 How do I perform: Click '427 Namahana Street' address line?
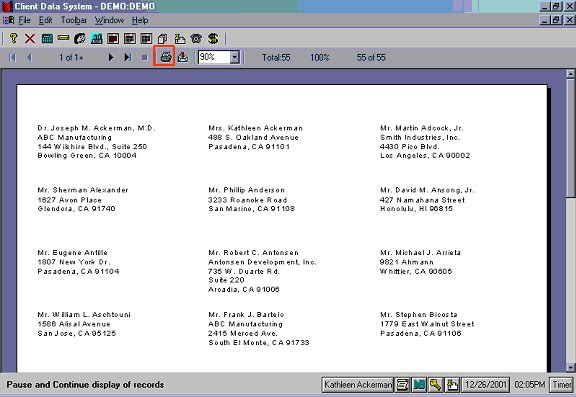422,200
